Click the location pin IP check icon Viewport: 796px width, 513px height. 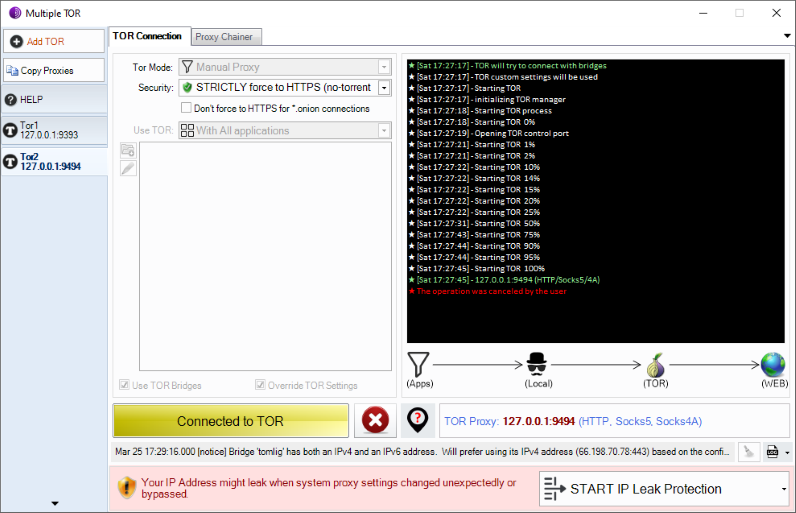coord(417,420)
